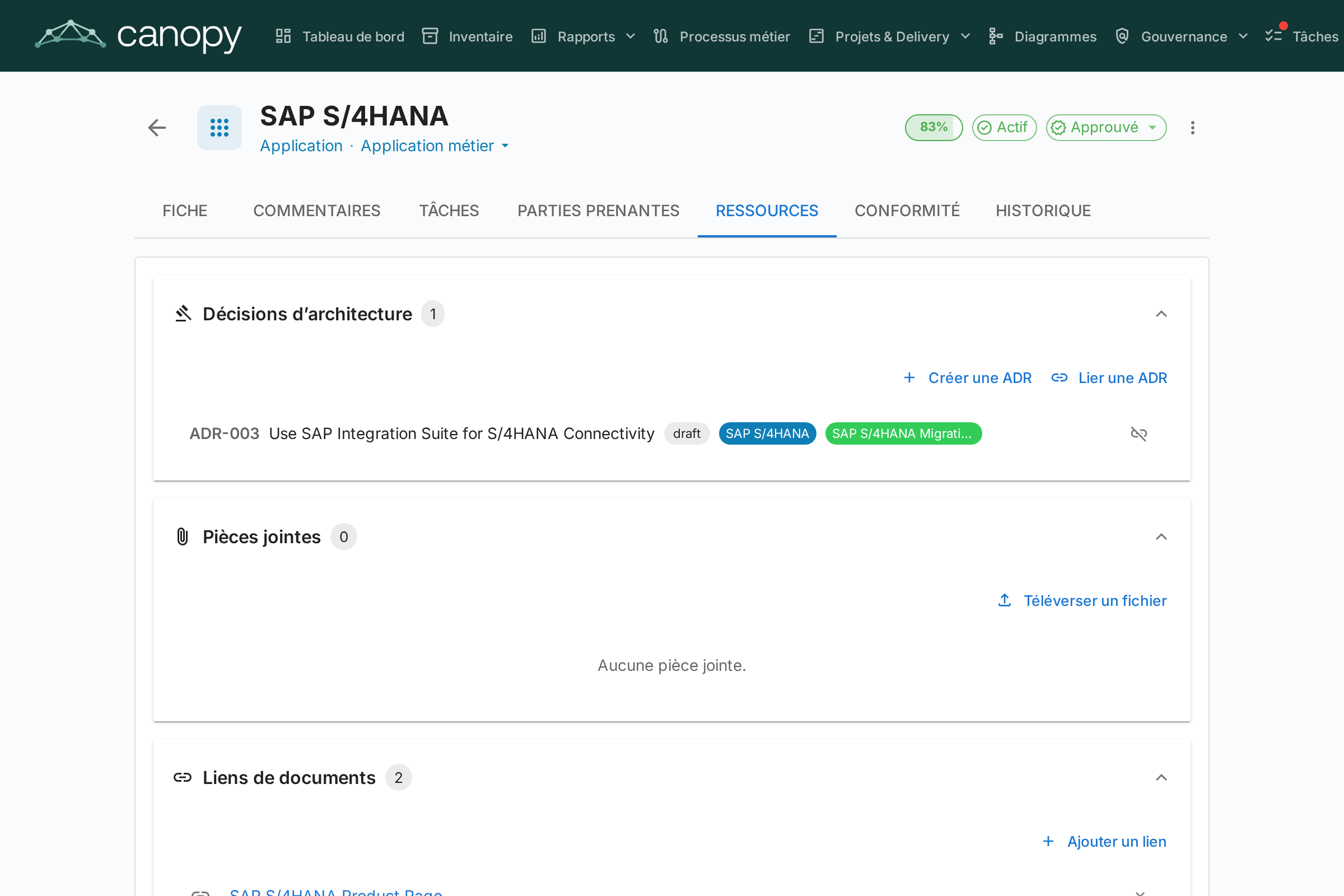
Task: Open the ADR-003 decision title
Action: coord(461,433)
